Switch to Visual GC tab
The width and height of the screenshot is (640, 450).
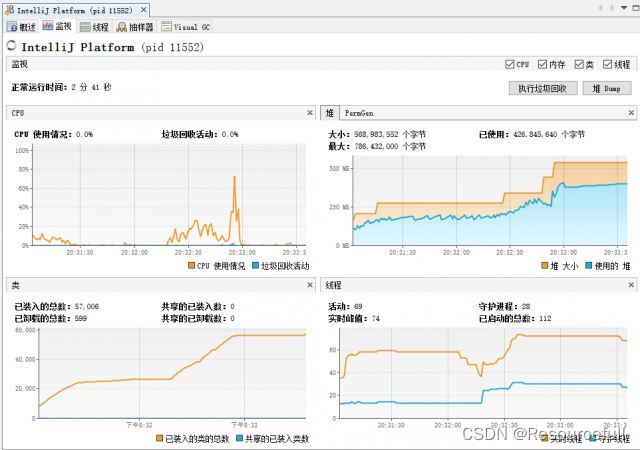pos(185,27)
